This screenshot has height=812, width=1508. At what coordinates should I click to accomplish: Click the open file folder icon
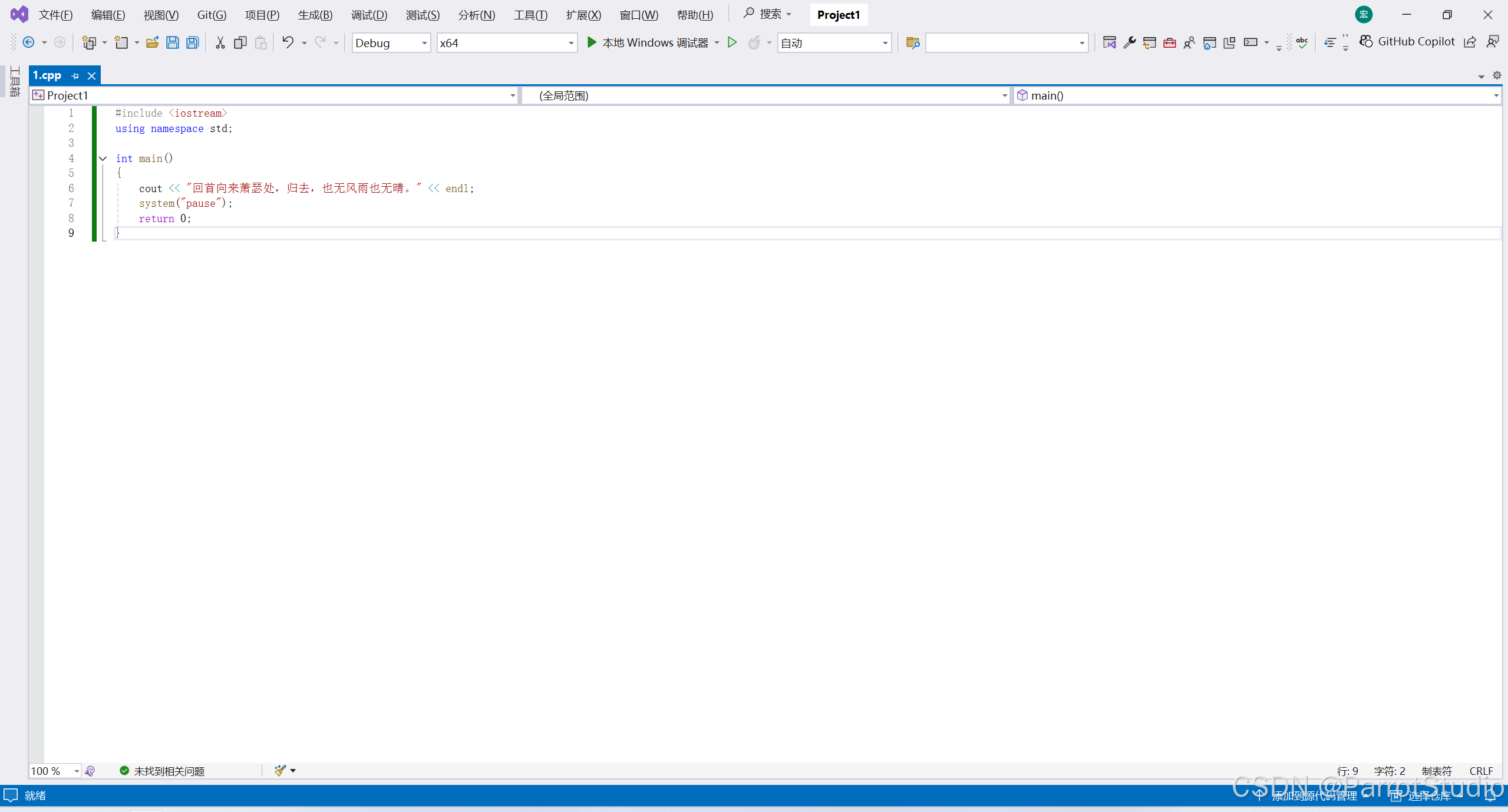(x=152, y=42)
